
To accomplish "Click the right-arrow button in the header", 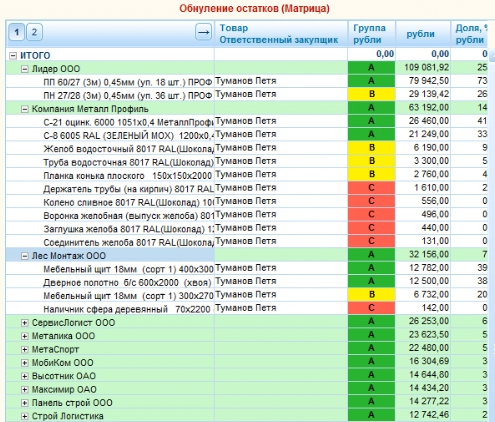I will pos(203,32).
